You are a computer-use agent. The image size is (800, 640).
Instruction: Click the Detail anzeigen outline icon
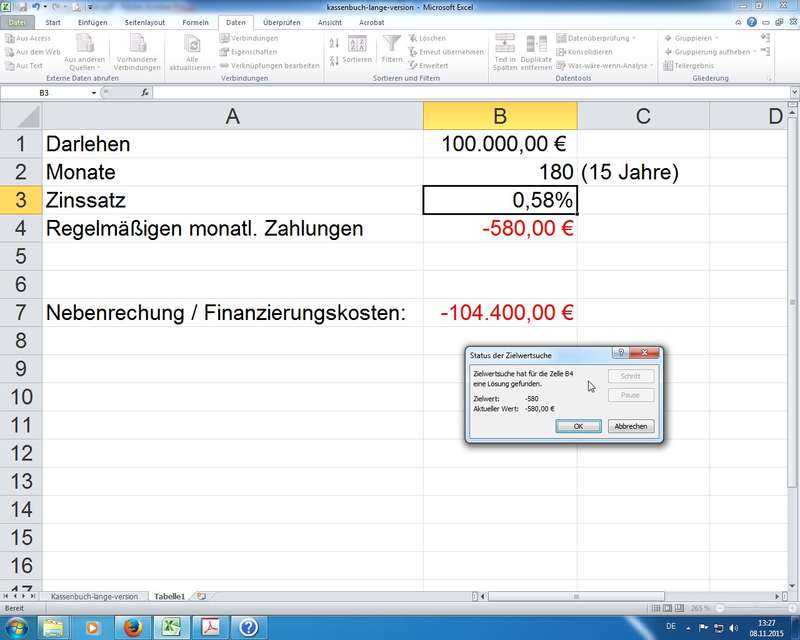[765, 38]
